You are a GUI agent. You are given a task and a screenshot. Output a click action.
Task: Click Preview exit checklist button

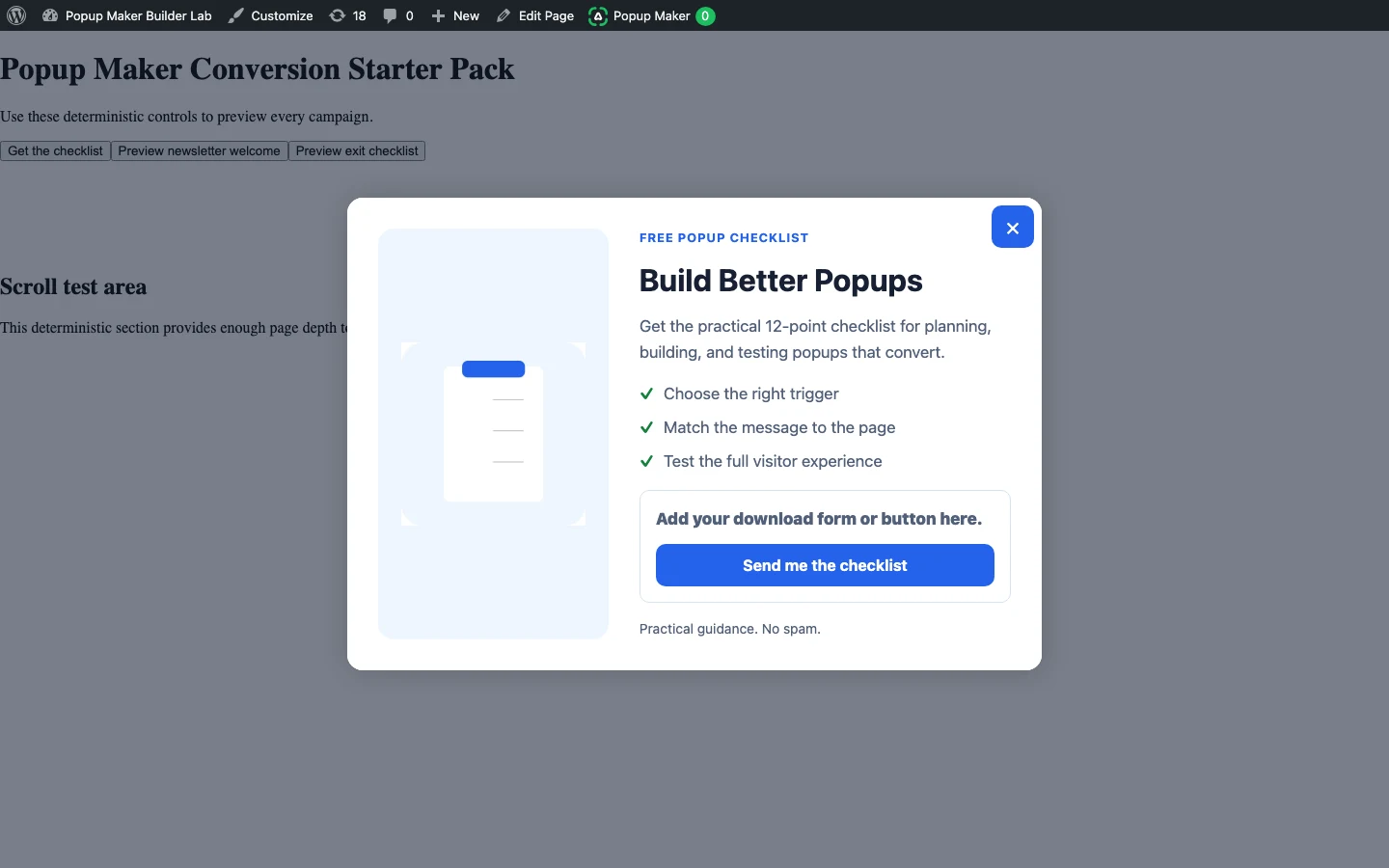point(357,151)
